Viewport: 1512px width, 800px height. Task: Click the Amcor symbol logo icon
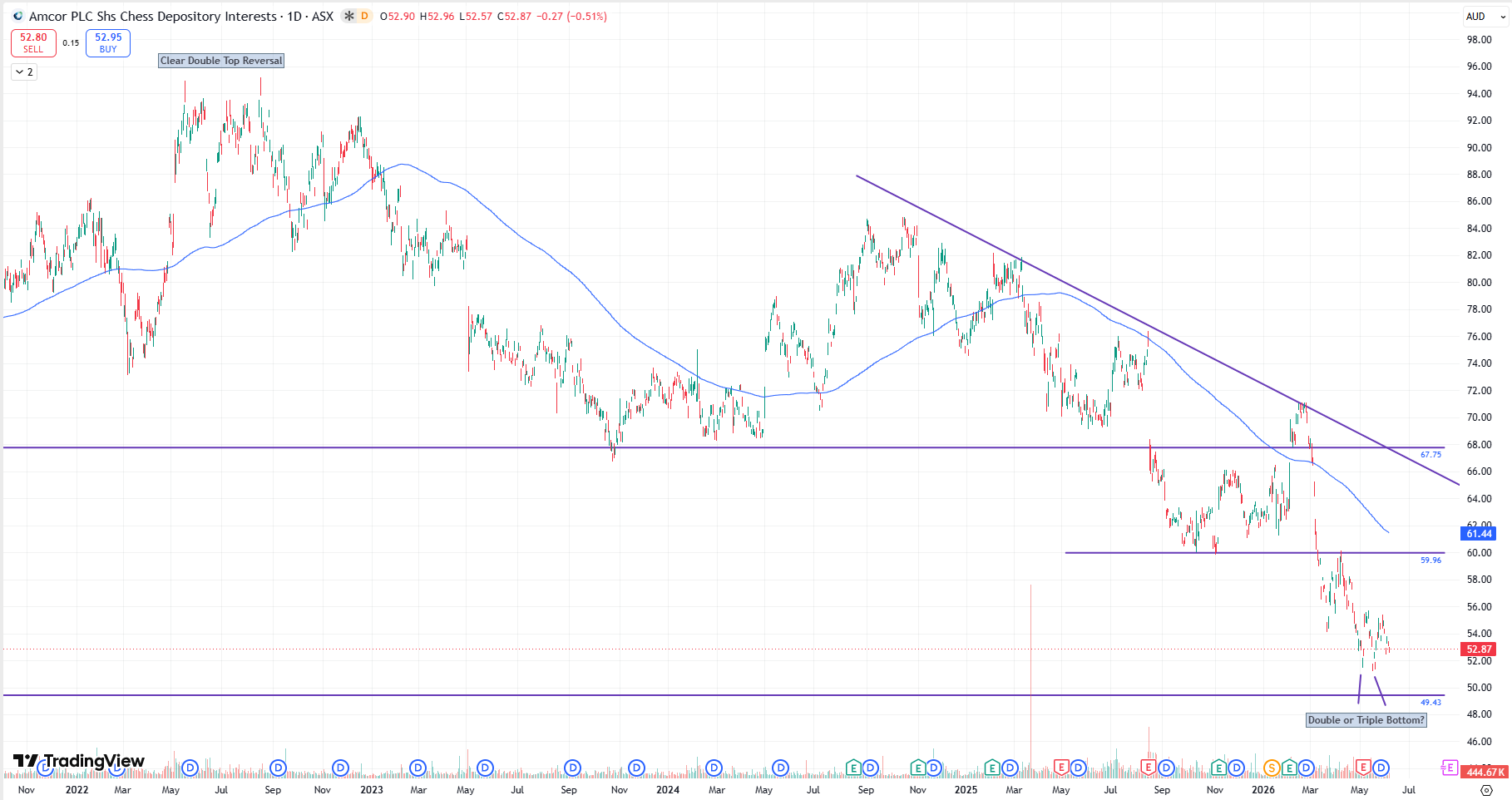17,16
